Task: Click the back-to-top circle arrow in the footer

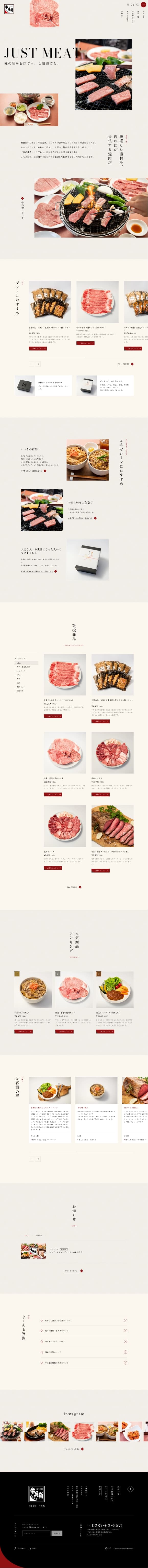Action: [x=131, y=1489]
